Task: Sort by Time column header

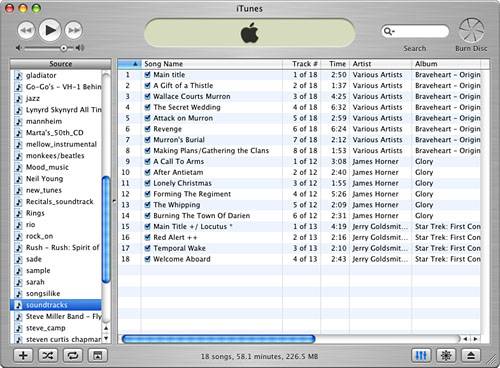Action: [335, 64]
